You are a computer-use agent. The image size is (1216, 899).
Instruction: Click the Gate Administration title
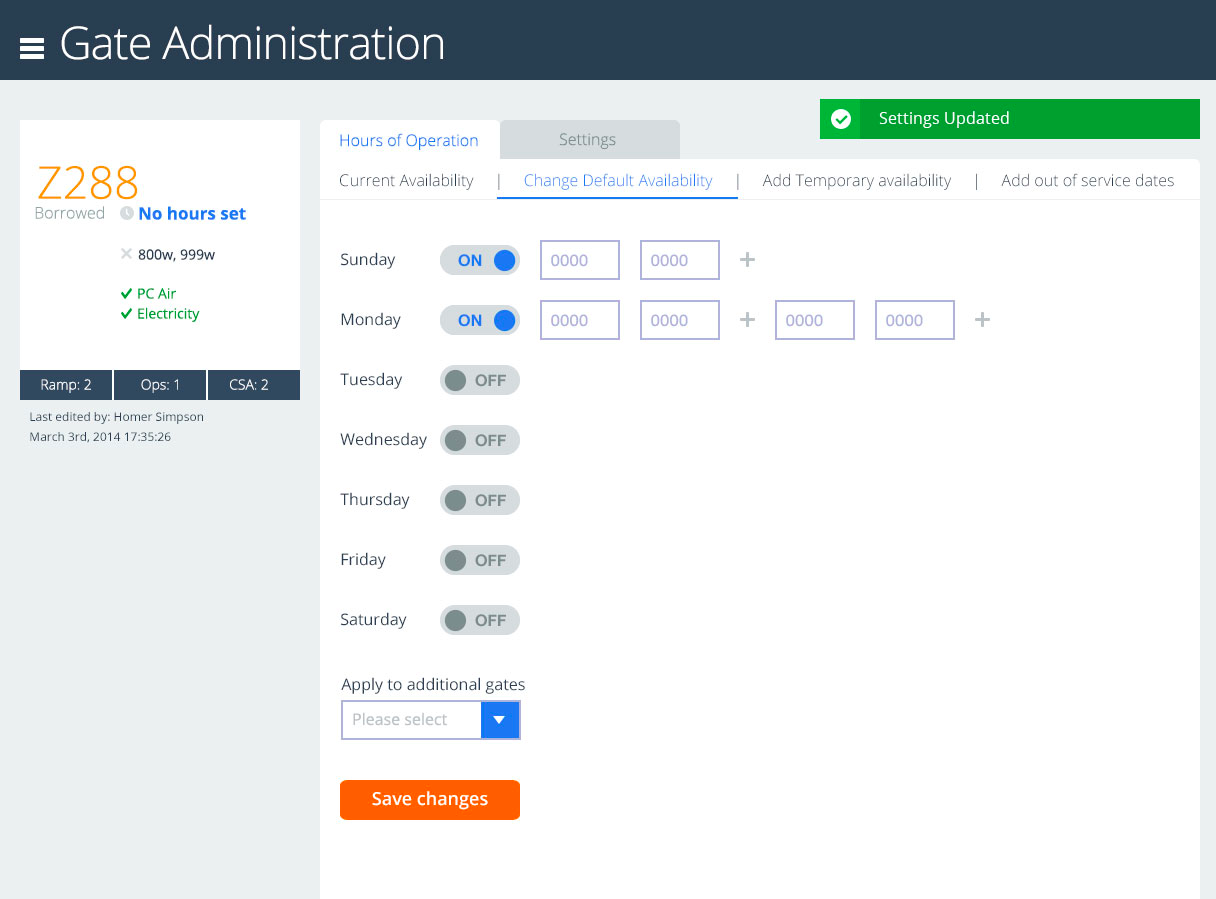(x=252, y=44)
